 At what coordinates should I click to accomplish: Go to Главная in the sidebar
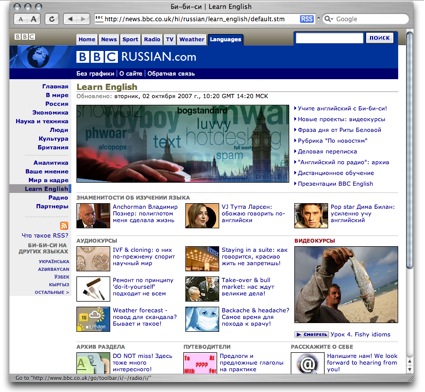(x=55, y=86)
